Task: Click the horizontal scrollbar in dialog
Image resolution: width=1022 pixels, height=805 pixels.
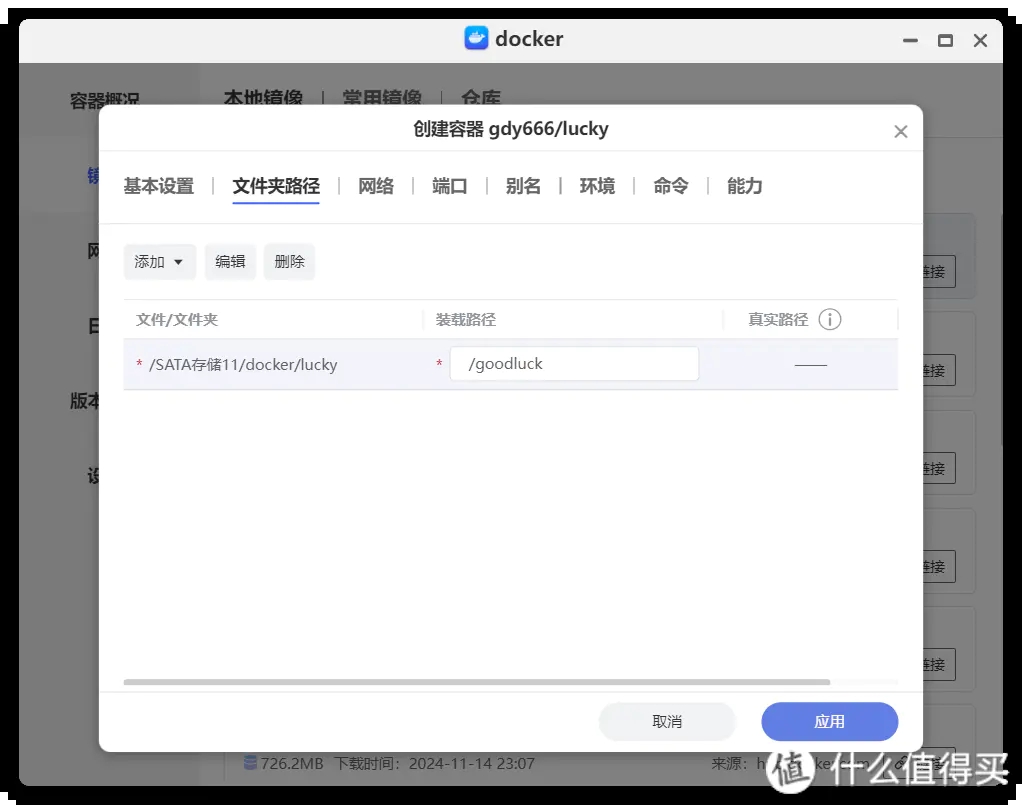Action: [x=476, y=682]
